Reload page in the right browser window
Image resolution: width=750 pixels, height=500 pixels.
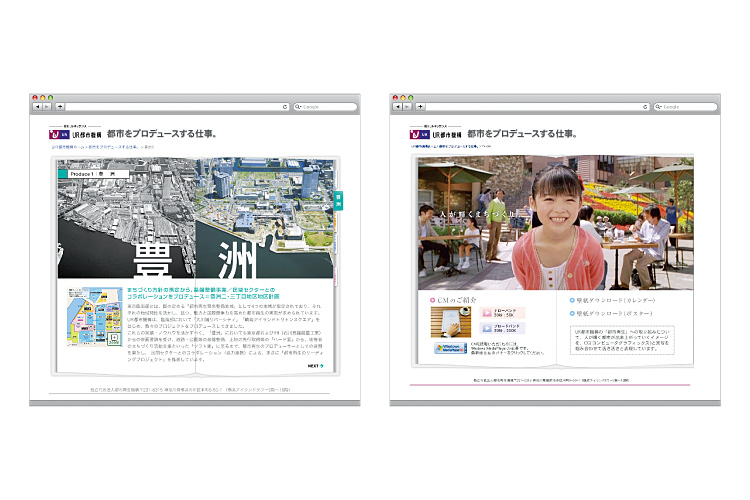[x=645, y=107]
